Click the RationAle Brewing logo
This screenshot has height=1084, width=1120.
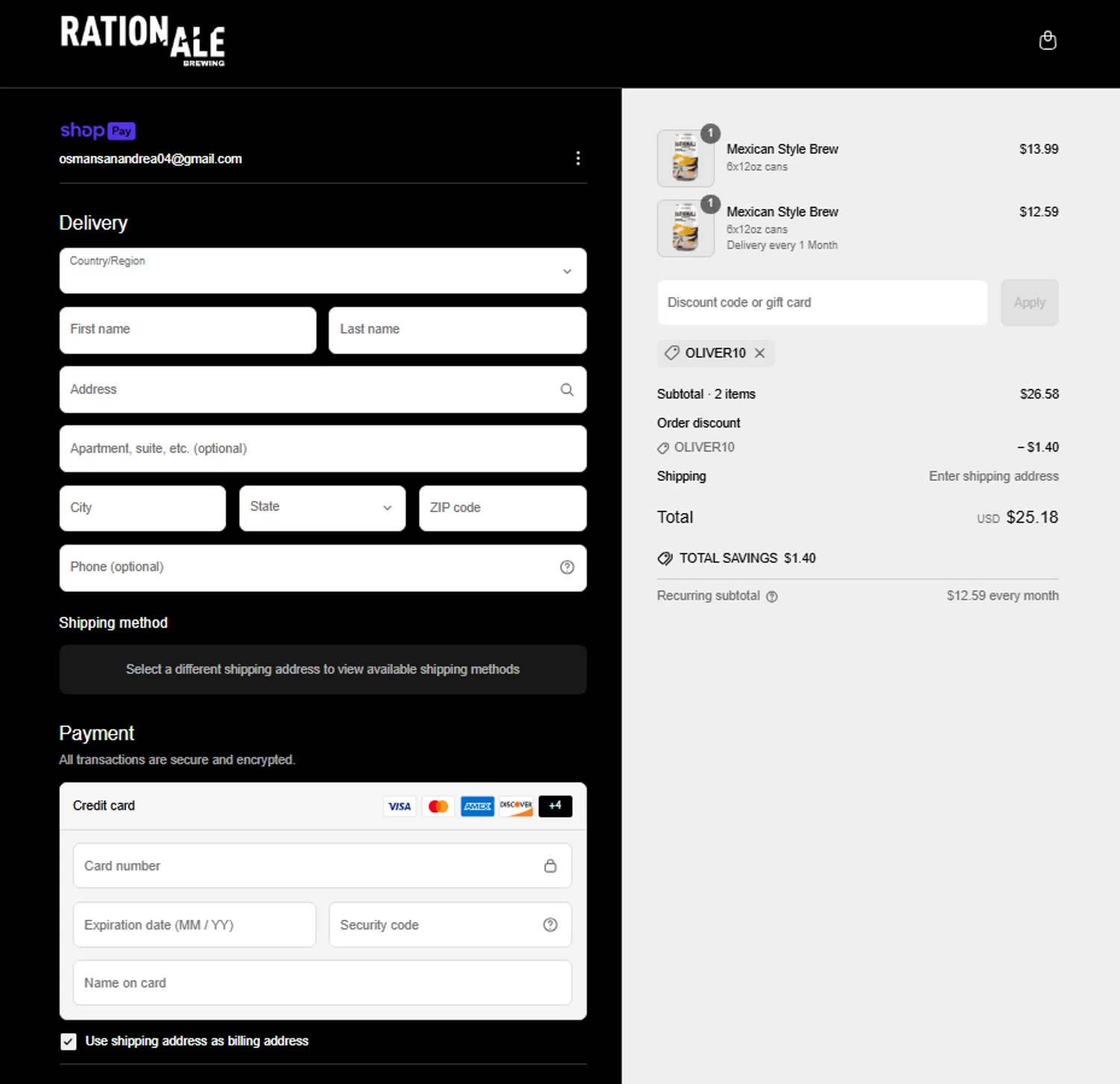click(143, 41)
